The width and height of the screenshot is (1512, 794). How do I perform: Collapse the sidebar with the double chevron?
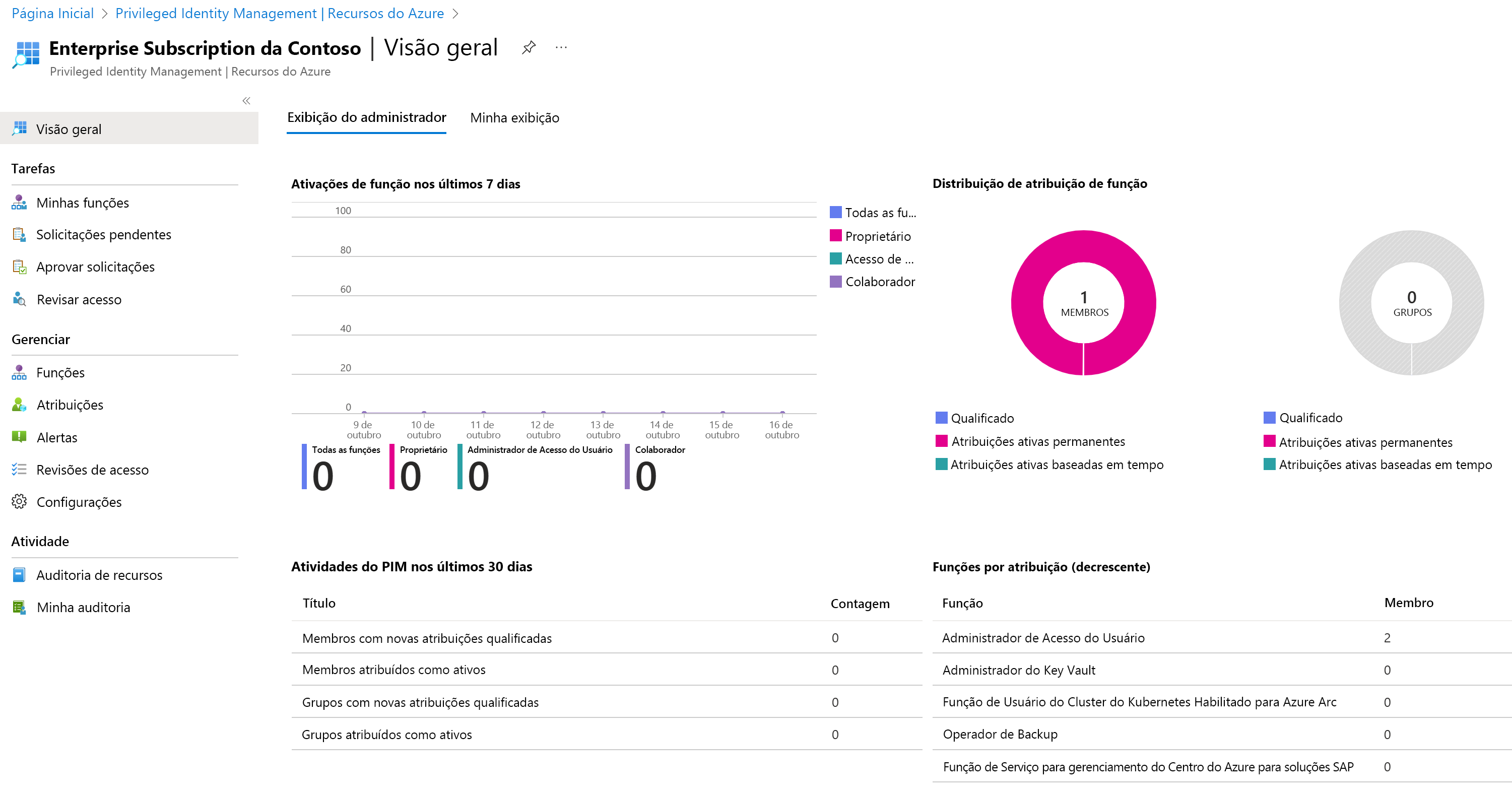[x=246, y=101]
